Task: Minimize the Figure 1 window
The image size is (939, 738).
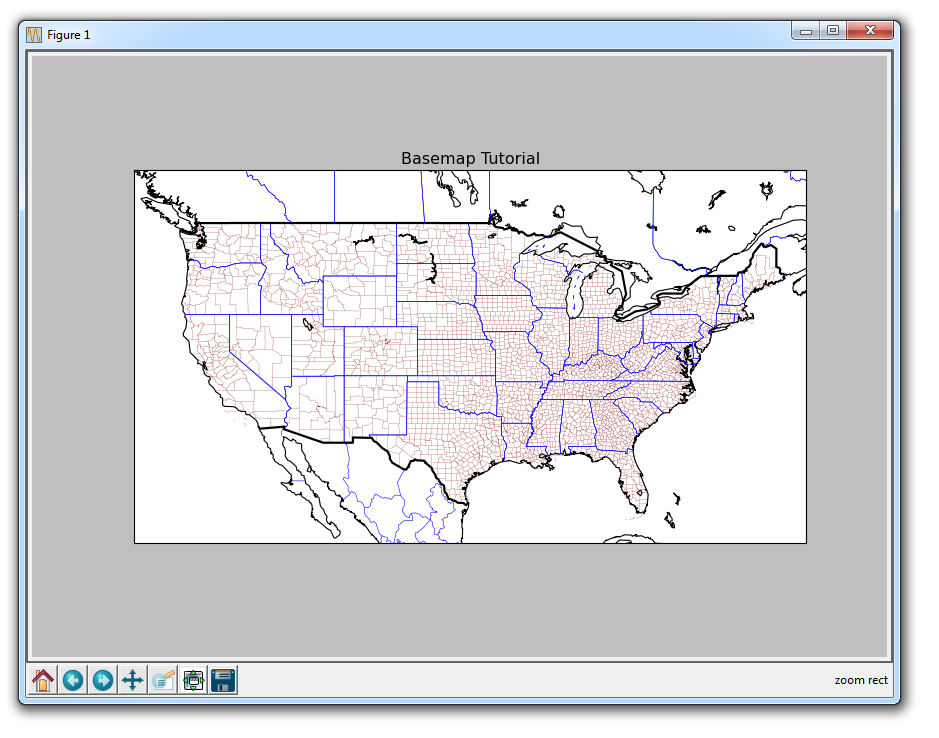Action: (805, 31)
